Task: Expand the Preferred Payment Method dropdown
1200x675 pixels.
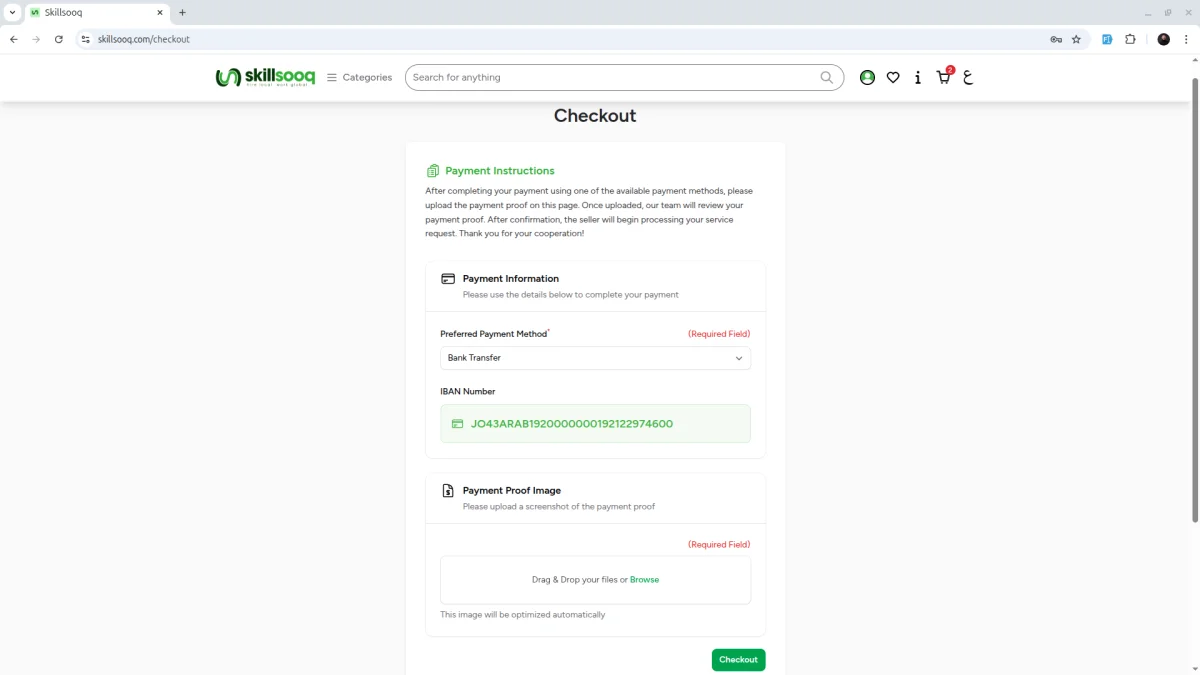Action: point(595,358)
